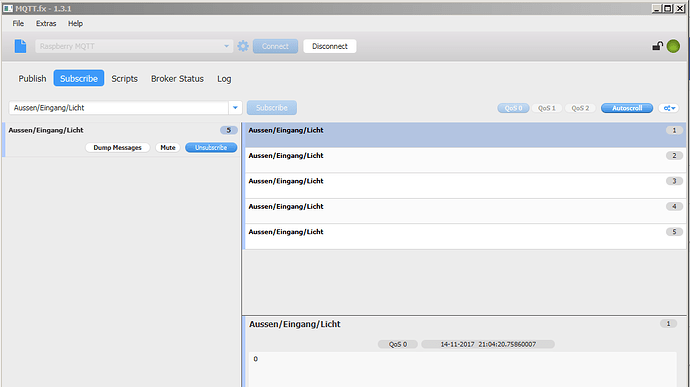Switch to the Subscribe tab
This screenshot has height=387, width=690.
pyautogui.click(x=79, y=78)
